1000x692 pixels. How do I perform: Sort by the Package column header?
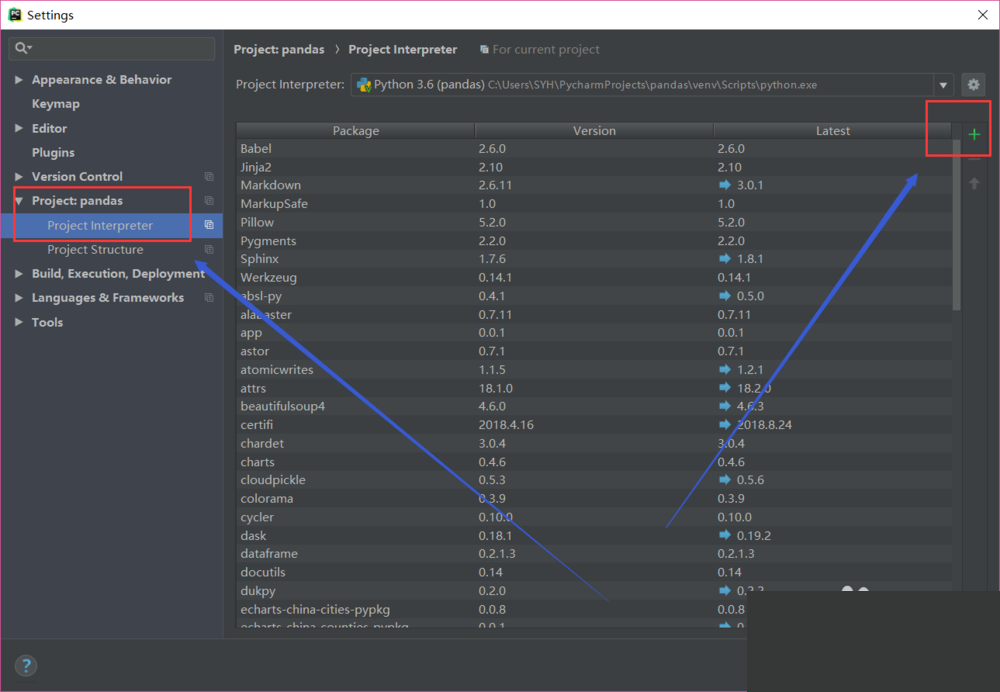click(x=355, y=131)
